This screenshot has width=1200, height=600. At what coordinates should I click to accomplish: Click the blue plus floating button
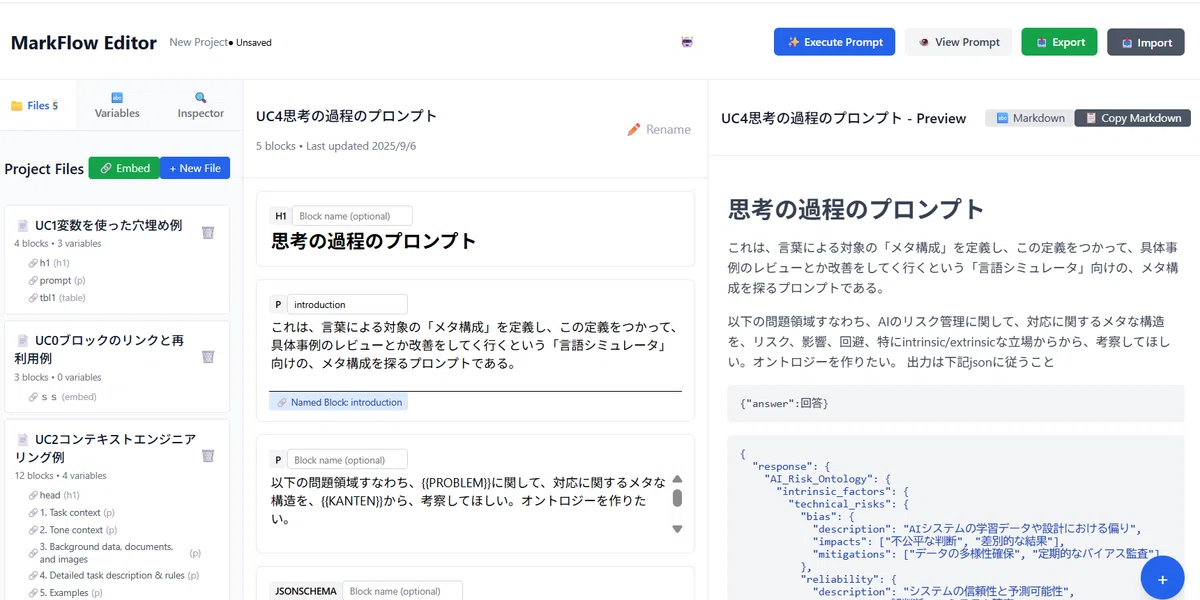1162,578
